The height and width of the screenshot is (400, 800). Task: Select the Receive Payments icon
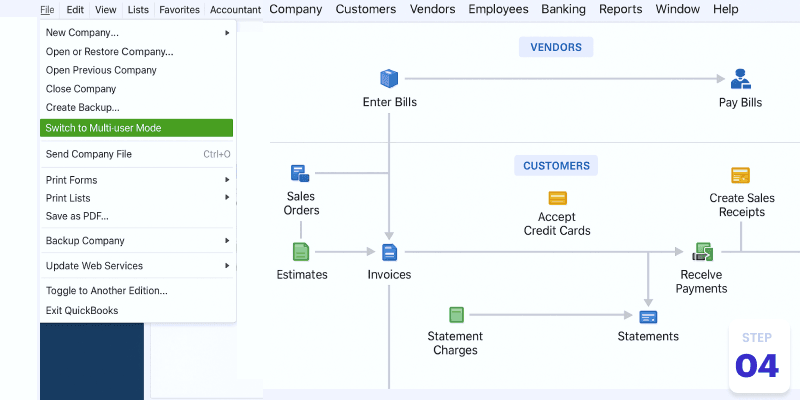point(702,252)
